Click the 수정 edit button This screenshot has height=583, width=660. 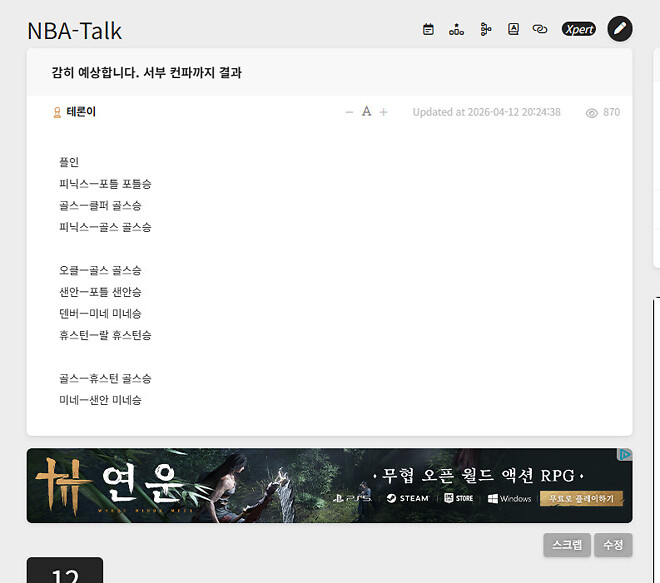613,545
